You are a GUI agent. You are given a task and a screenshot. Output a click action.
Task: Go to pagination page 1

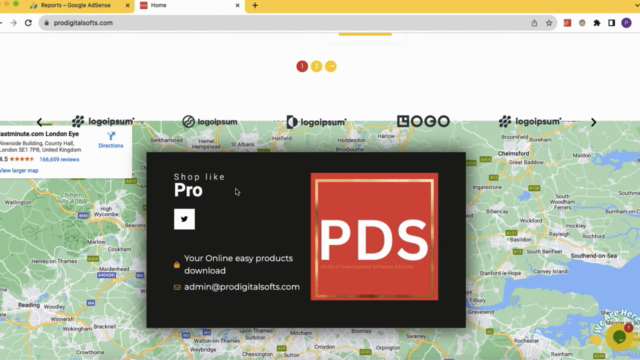pyautogui.click(x=302, y=66)
